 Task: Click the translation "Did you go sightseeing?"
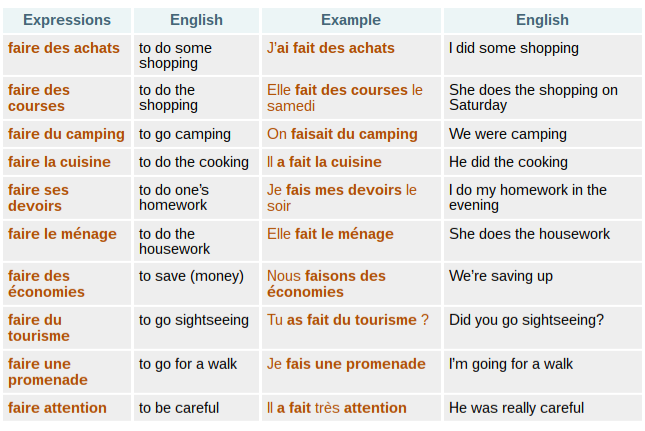tap(526, 320)
